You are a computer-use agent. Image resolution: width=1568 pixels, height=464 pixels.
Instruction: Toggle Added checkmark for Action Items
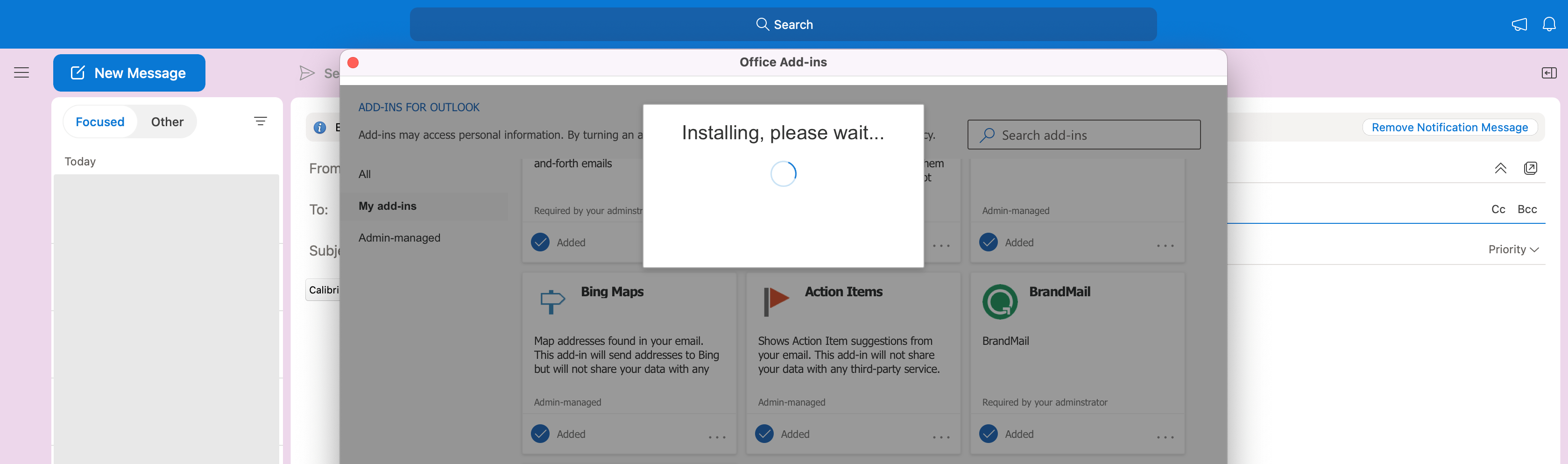tap(764, 434)
